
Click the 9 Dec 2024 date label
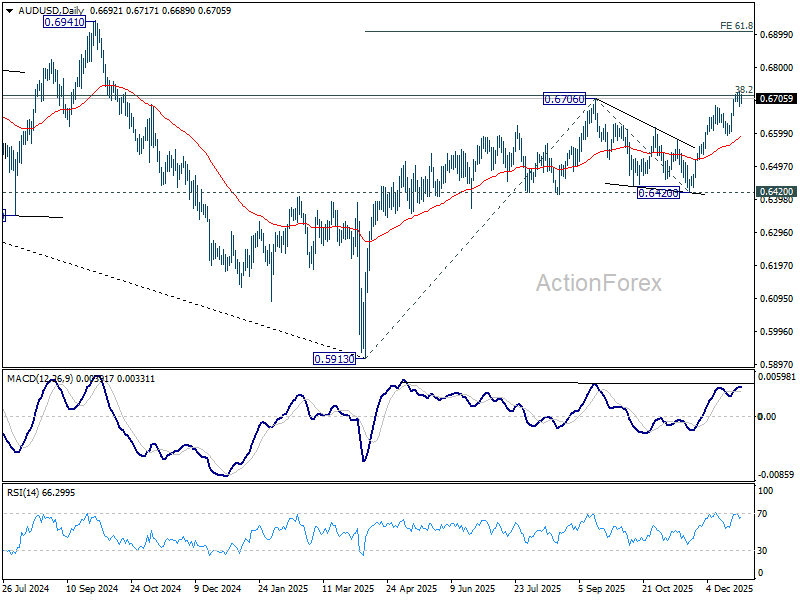click(218, 589)
